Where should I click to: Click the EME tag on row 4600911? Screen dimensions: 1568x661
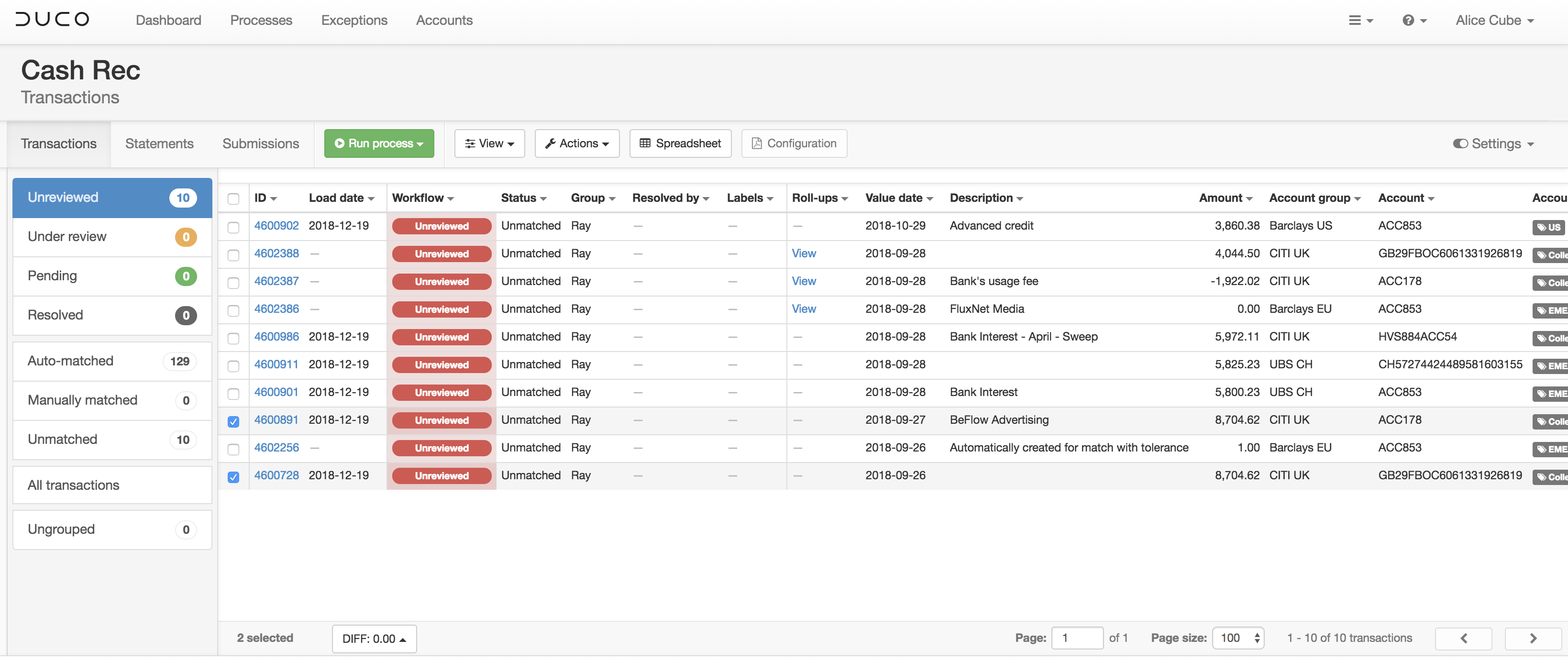[1550, 366]
